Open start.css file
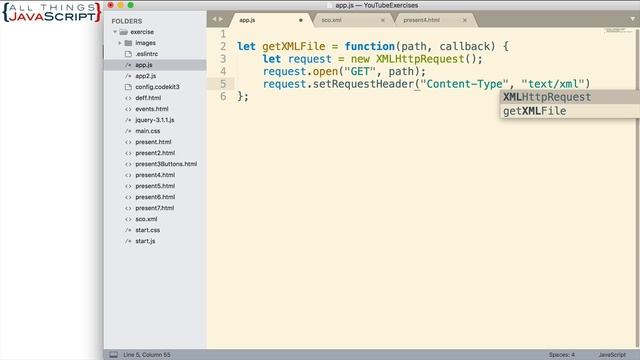 148,230
